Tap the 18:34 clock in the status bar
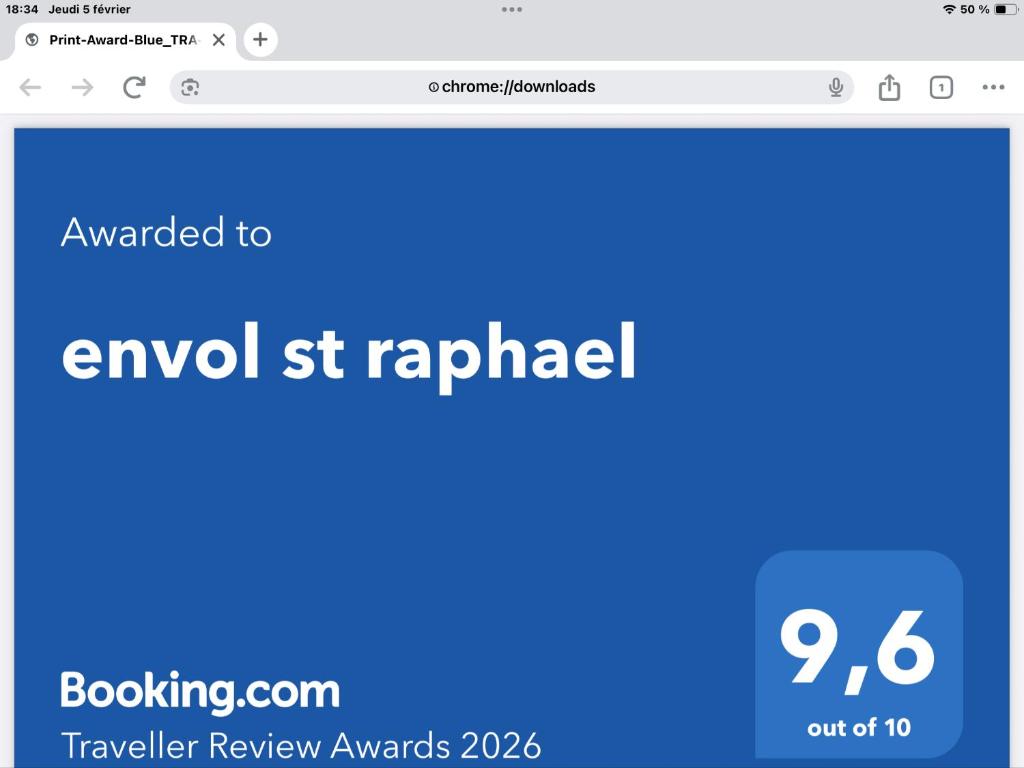 pos(22,9)
